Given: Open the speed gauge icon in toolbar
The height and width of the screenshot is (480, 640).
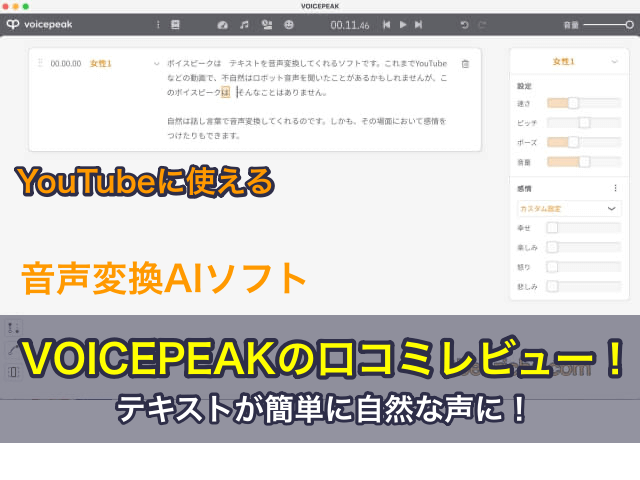Looking at the screenshot, I should (x=222, y=25).
